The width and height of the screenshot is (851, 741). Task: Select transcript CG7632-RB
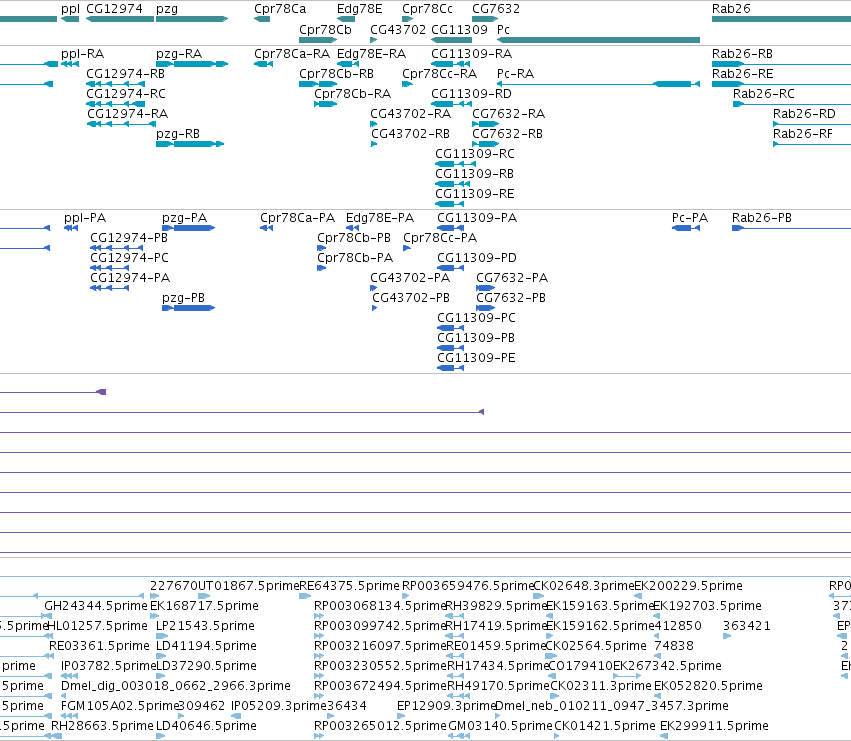(x=507, y=134)
